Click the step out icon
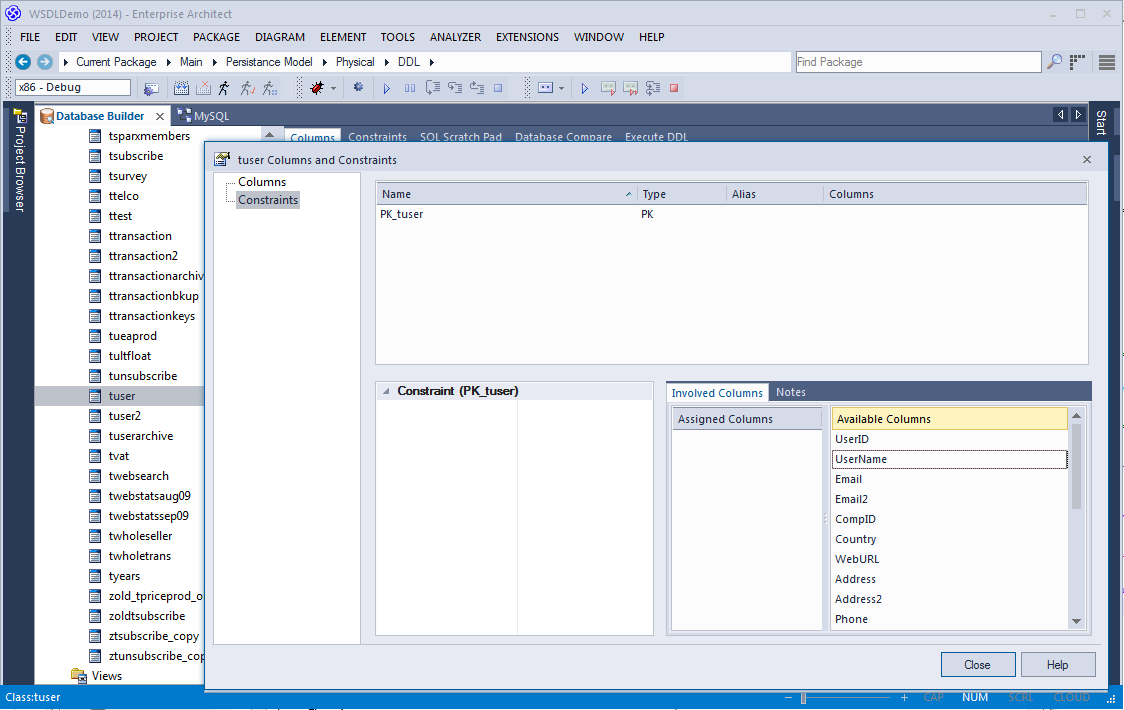Screen dimensions: 1124x710 pyautogui.click(x=477, y=88)
